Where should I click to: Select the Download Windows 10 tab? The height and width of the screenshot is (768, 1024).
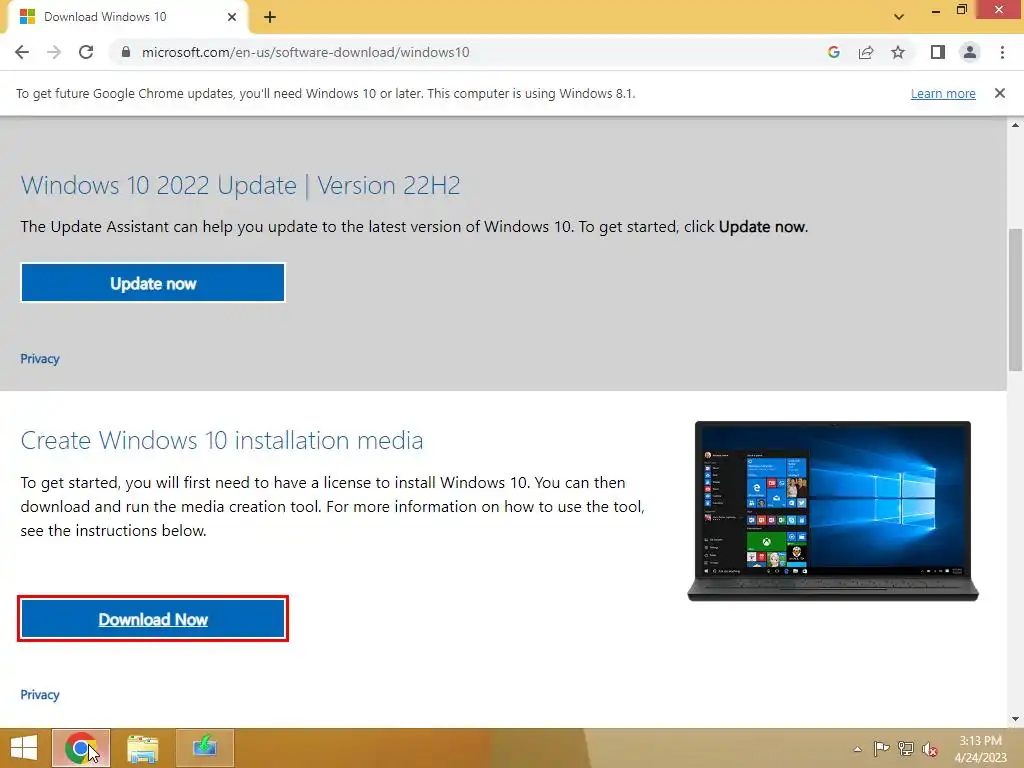127,17
